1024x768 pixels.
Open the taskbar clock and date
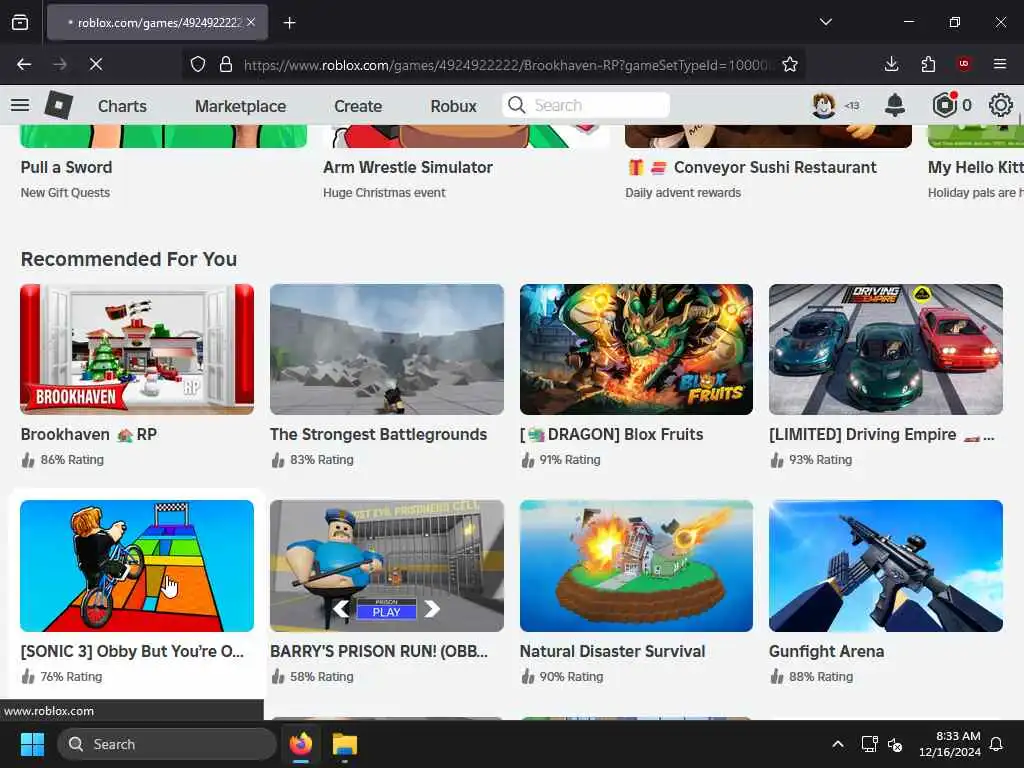950,744
